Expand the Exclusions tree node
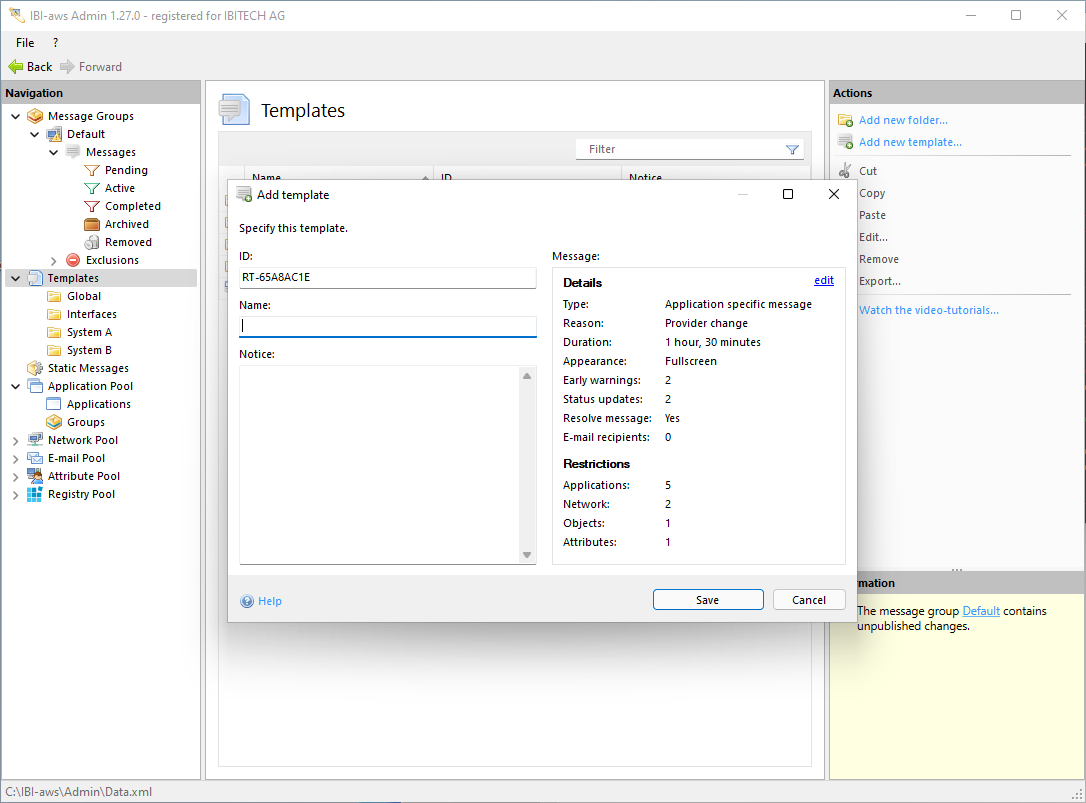 click(x=53, y=260)
